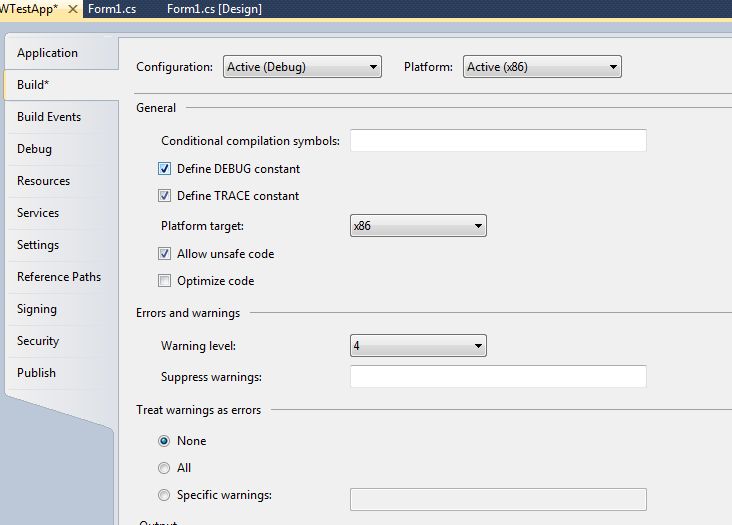Click the Treat warnings as errors heading
Viewport: 732px width, 525px height.
coord(198,410)
